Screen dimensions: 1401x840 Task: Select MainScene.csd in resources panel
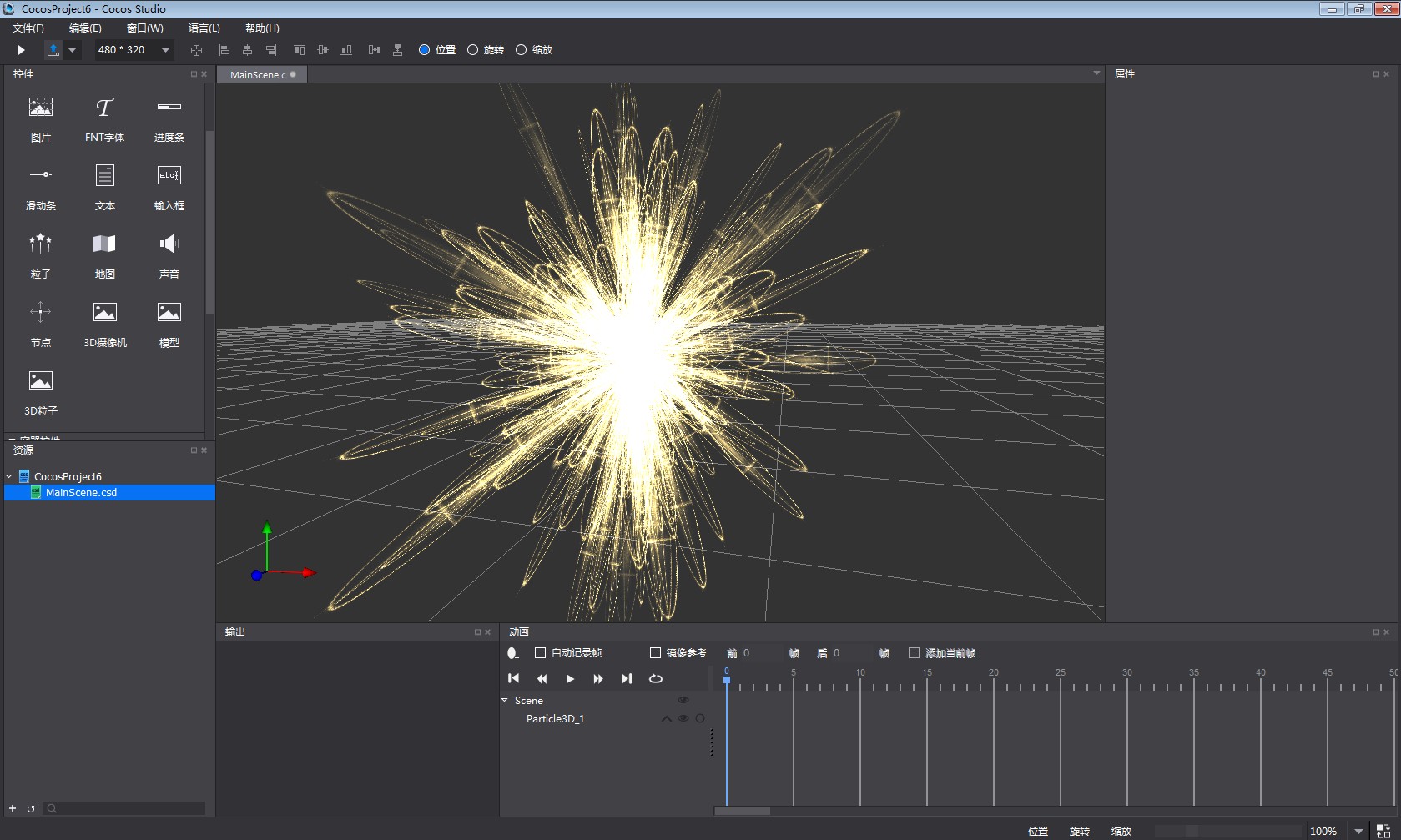tap(109, 493)
